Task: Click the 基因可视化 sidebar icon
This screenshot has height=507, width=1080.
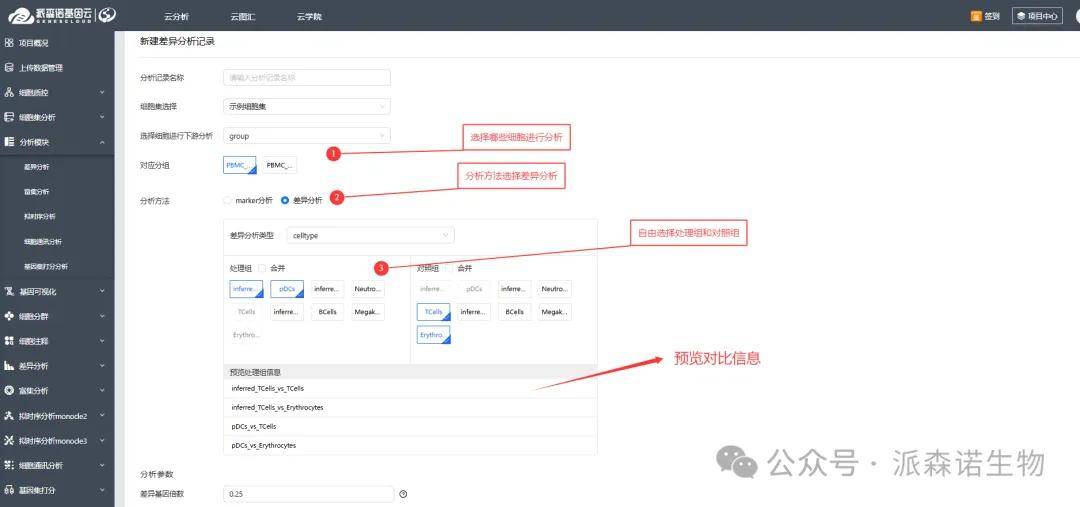Action: pos(9,291)
